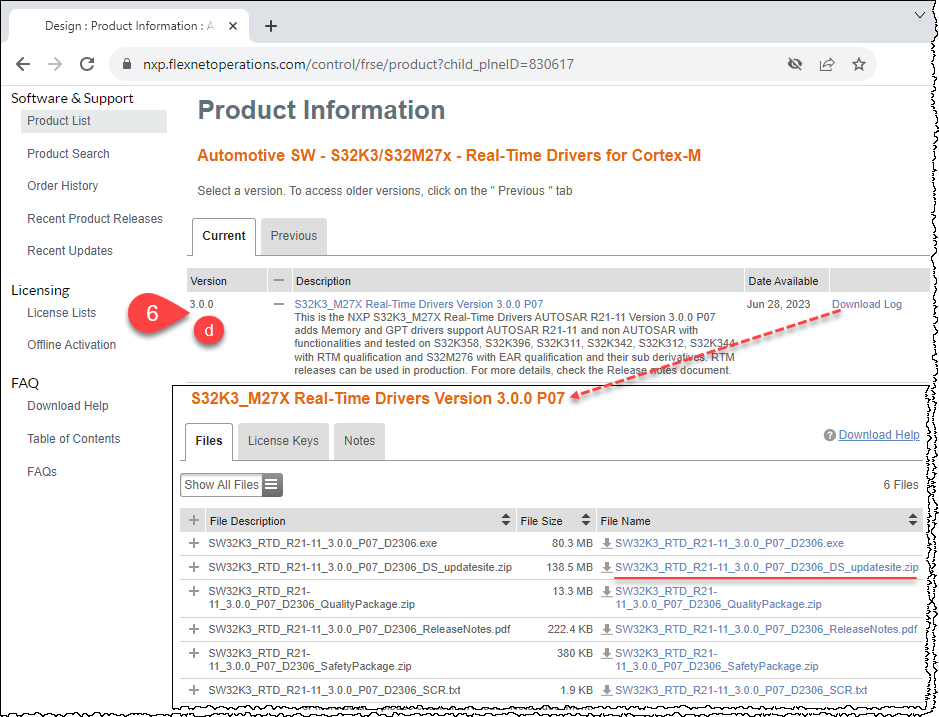Sort by File Size column arrows
939x717 pixels.
point(586,520)
